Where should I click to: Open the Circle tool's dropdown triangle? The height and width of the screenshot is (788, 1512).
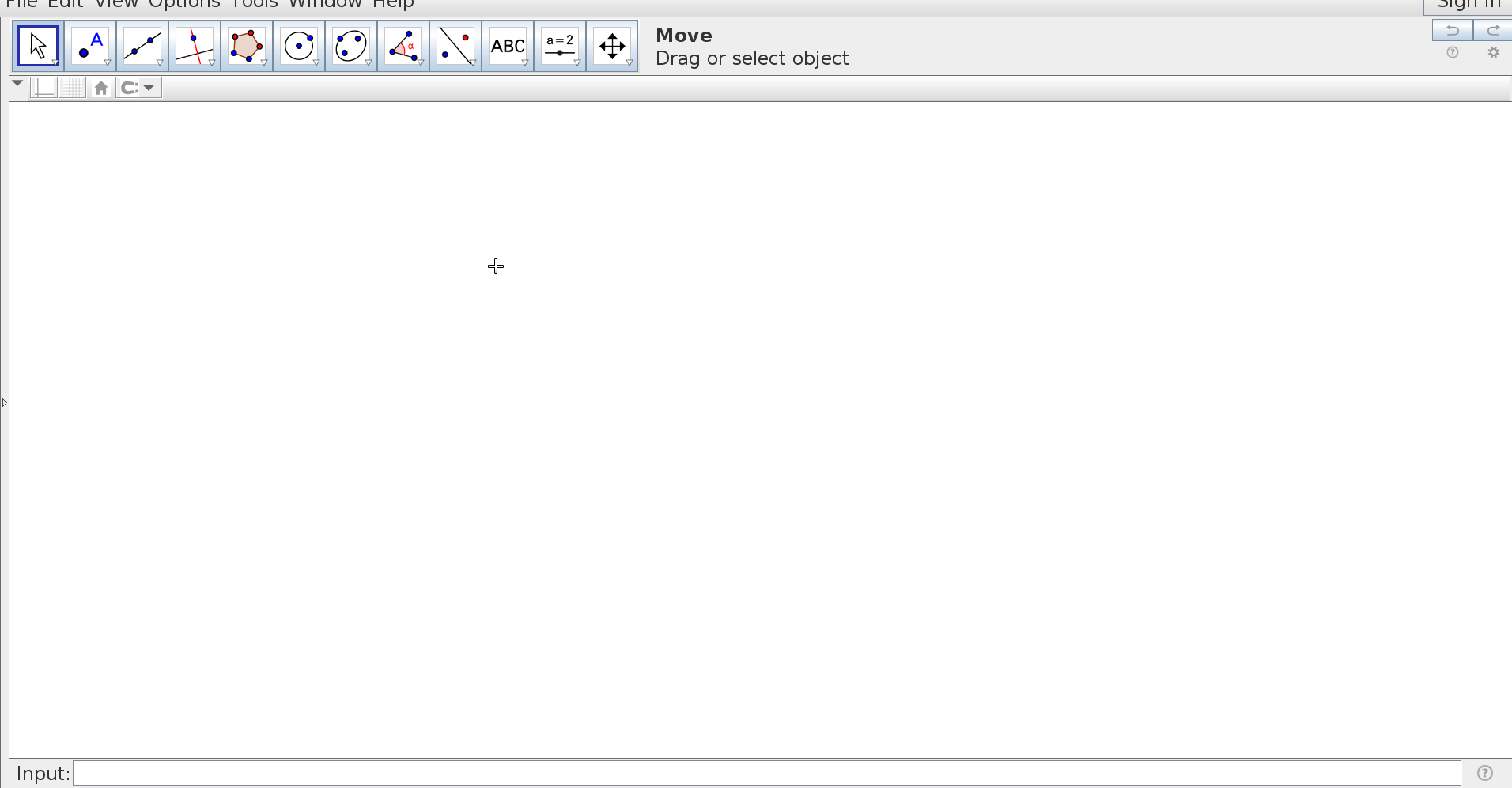[x=316, y=62]
